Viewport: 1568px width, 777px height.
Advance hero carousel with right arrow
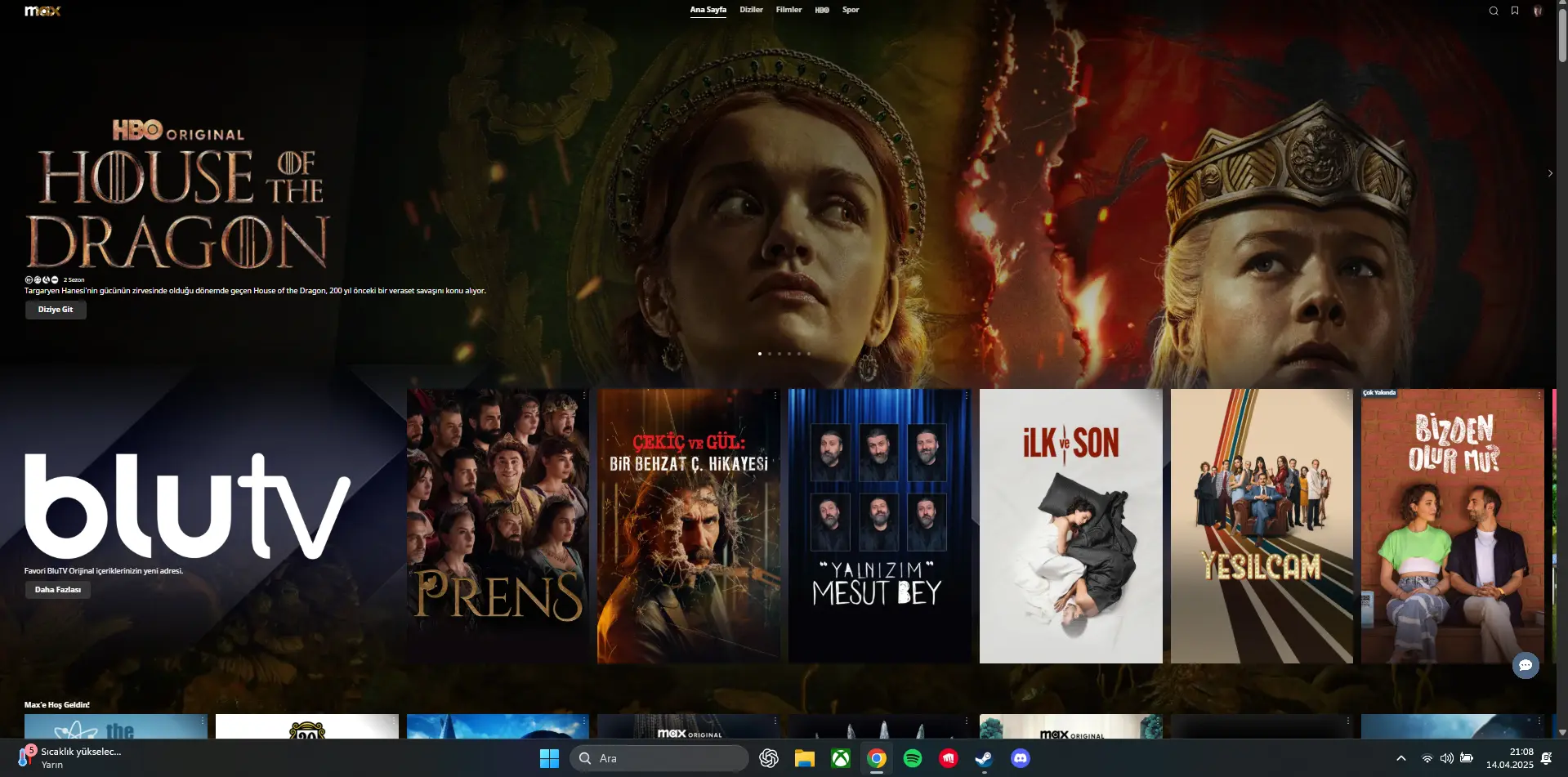1550,173
